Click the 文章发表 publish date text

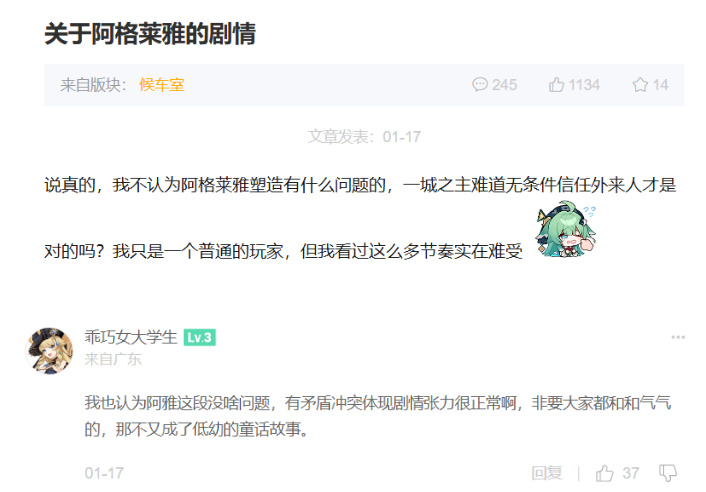[x=364, y=136]
